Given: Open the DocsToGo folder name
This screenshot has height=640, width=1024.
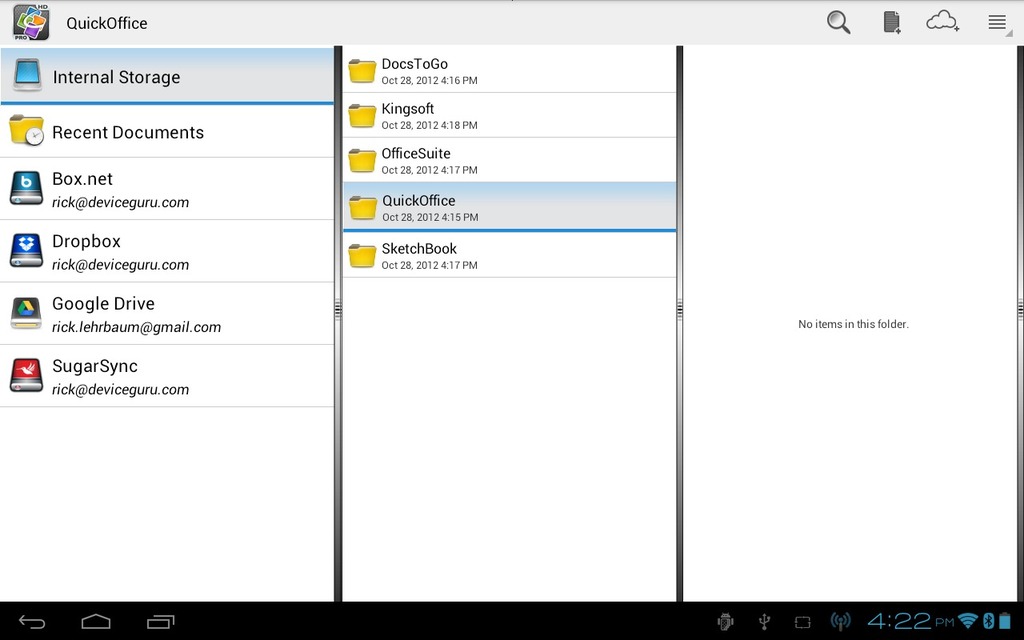Looking at the screenshot, I should point(415,64).
